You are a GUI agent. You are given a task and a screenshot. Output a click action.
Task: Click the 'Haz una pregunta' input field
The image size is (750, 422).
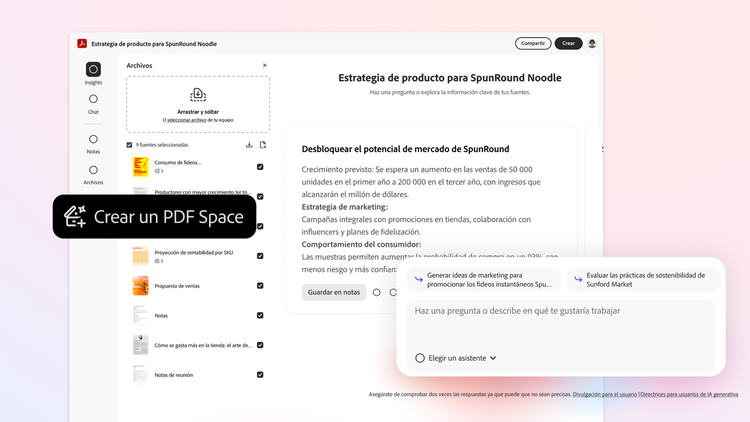[560, 312]
